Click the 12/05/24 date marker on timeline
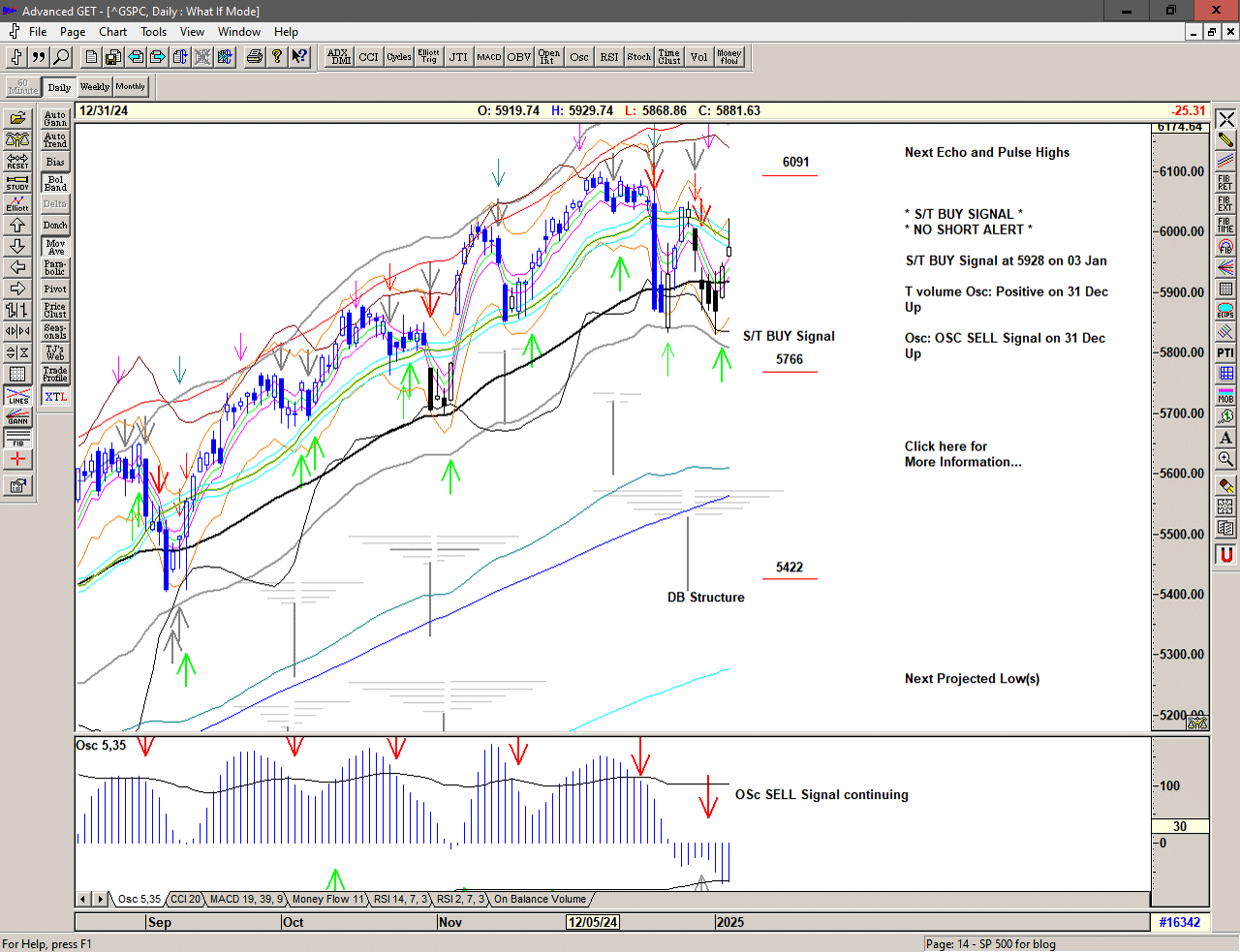The width and height of the screenshot is (1240, 952). 593,922
